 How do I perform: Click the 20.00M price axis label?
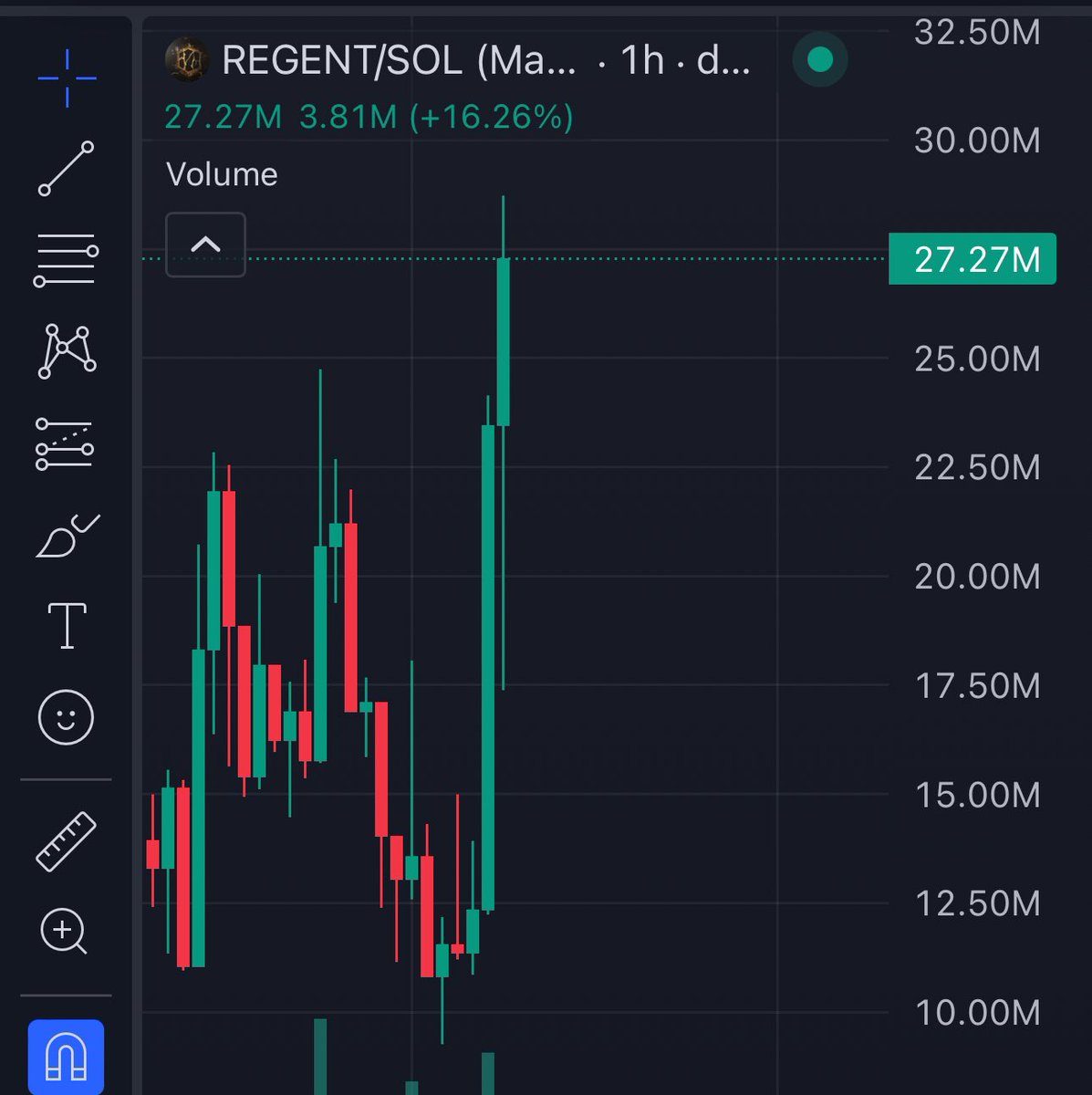click(977, 577)
